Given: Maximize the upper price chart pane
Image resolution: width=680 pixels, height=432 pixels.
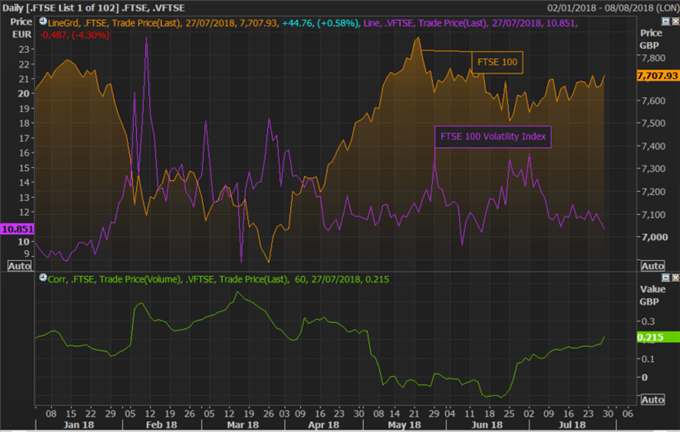Looking at the screenshot, I should [x=666, y=21].
